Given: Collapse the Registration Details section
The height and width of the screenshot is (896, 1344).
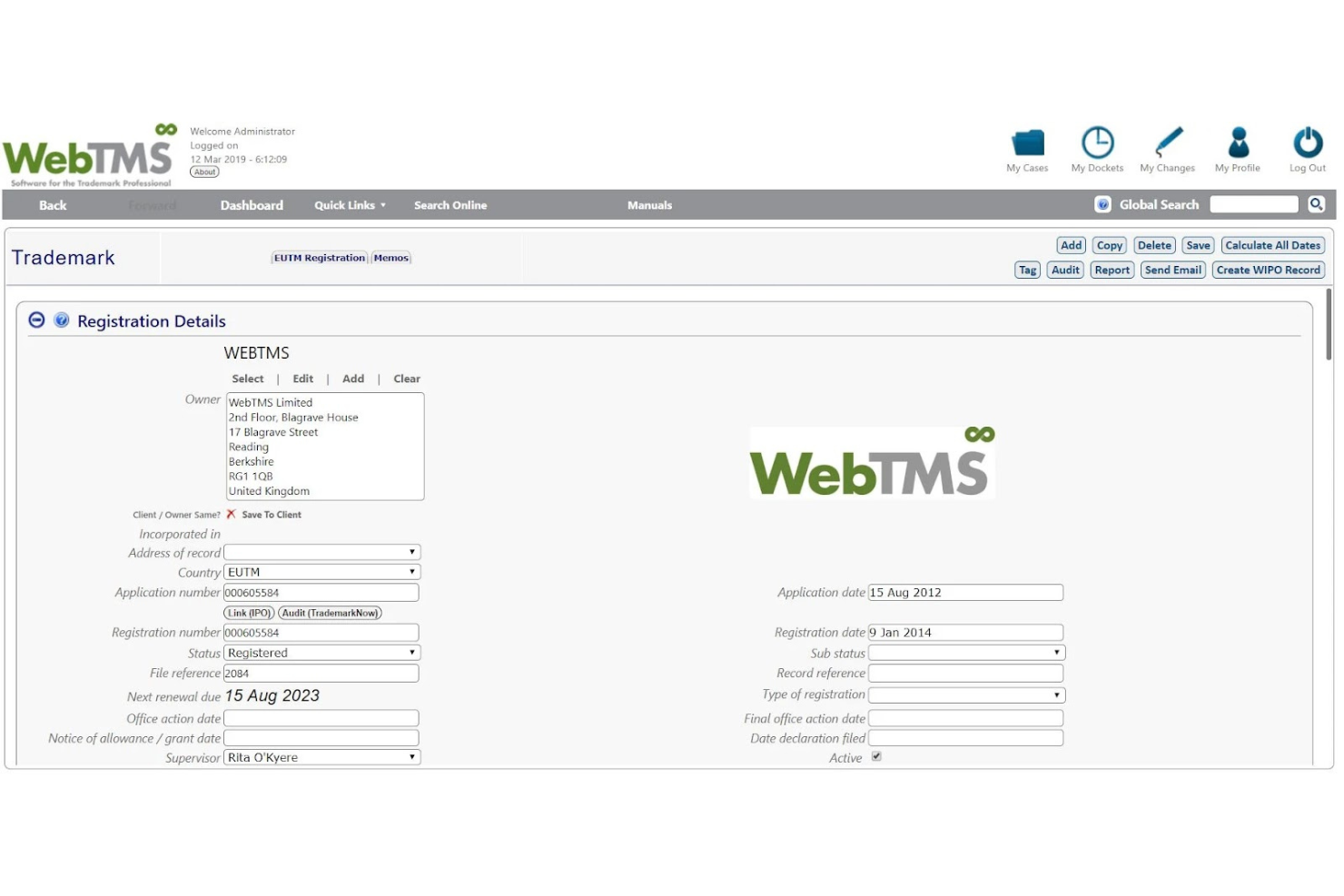Looking at the screenshot, I should click(x=36, y=320).
